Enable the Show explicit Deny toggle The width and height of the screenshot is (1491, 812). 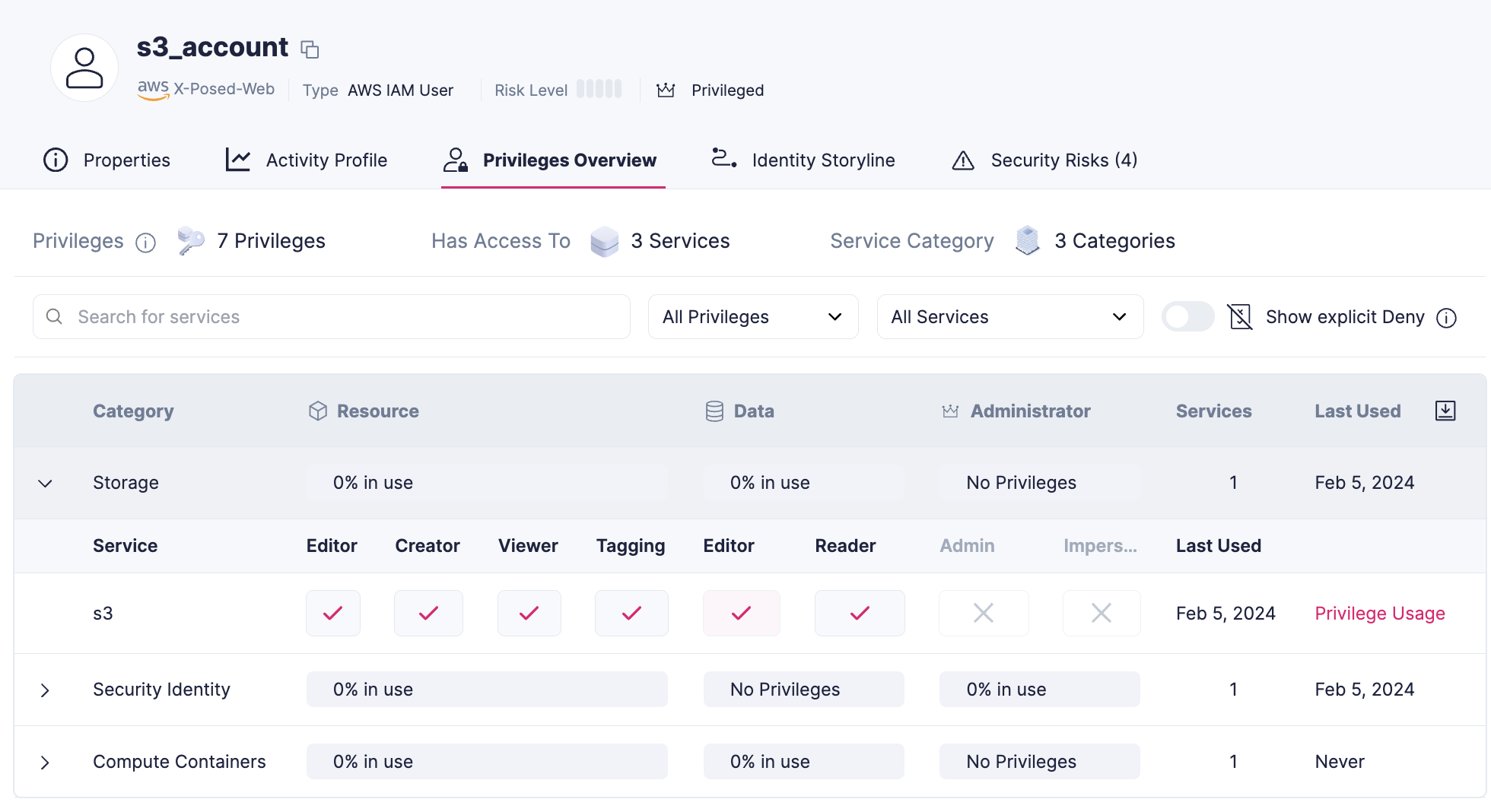click(x=1187, y=317)
